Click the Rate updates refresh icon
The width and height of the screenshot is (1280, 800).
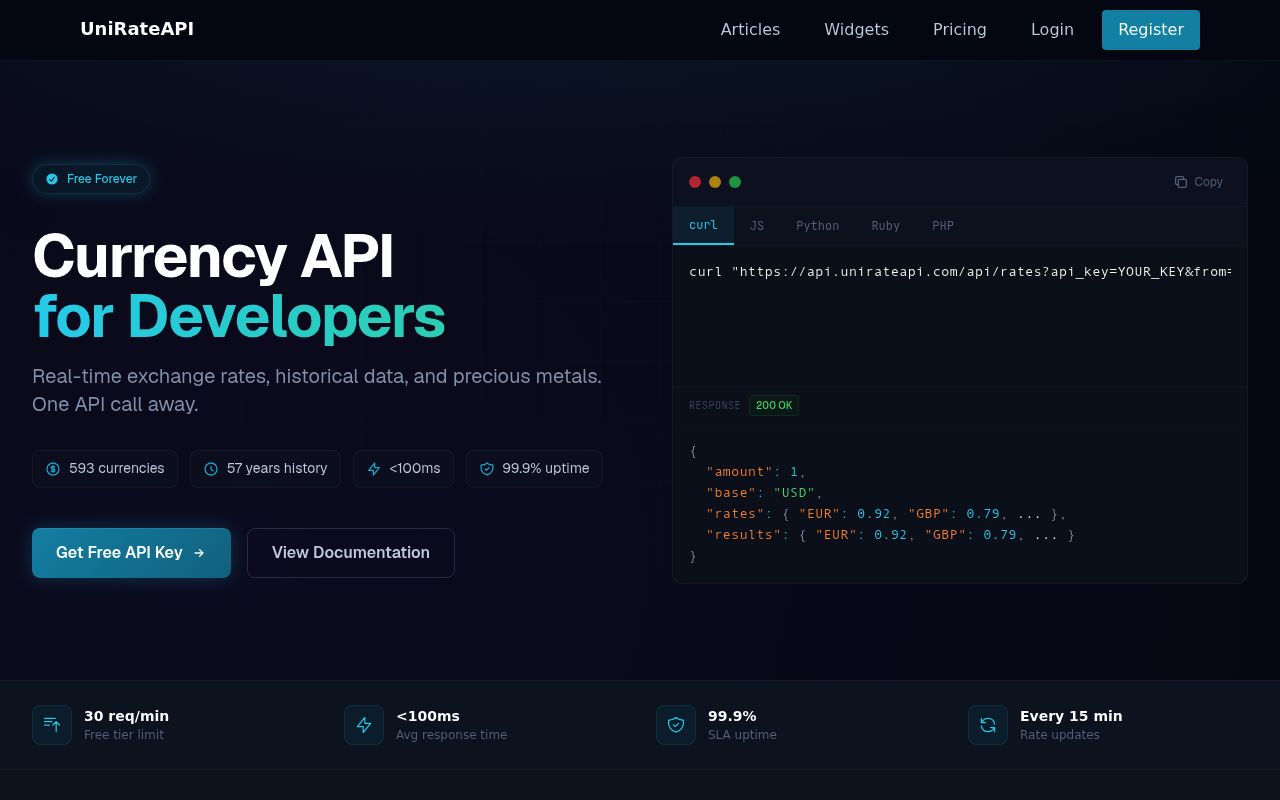pyautogui.click(x=988, y=725)
